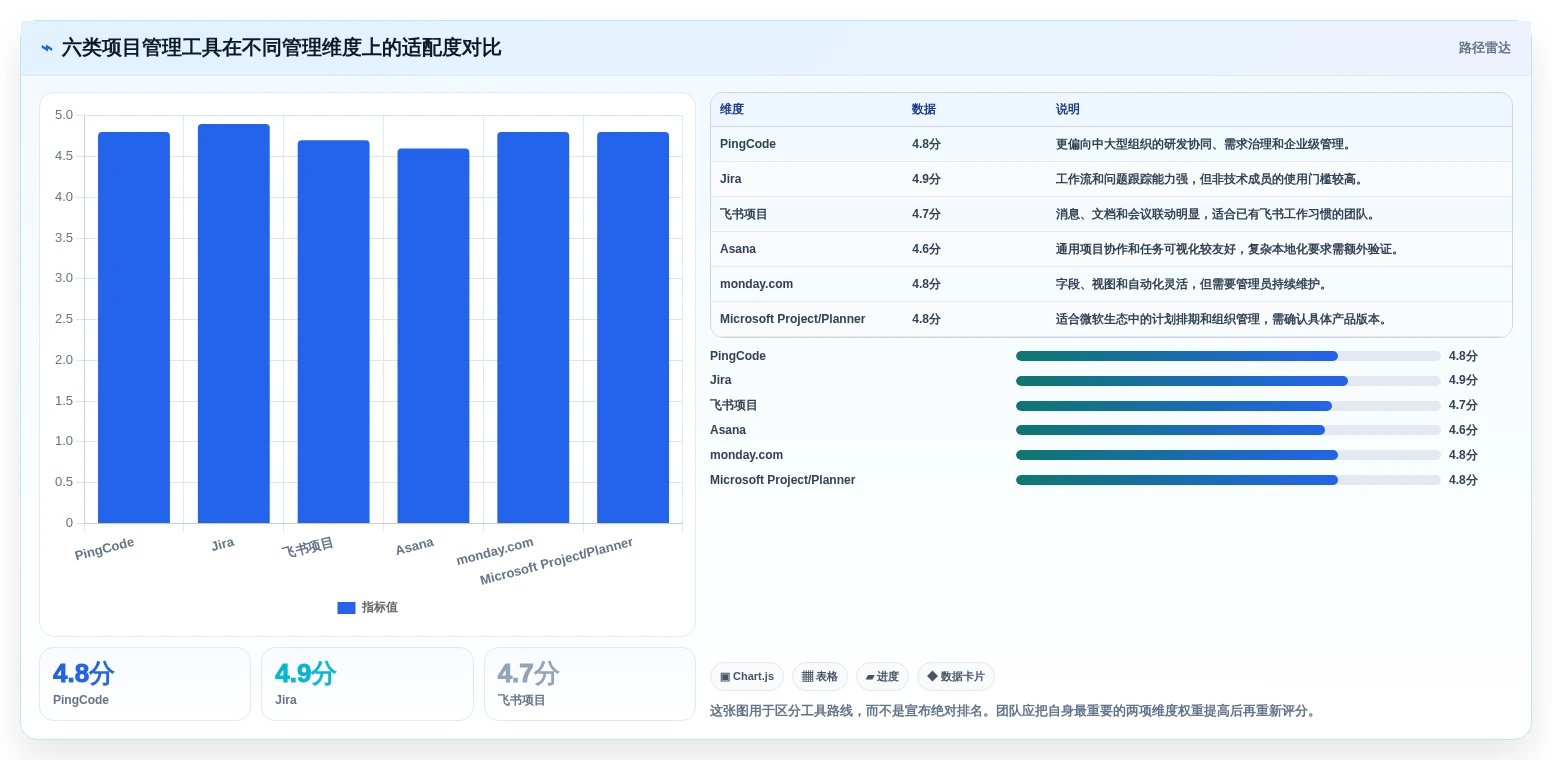Click 飞书项目 in the table's first column

744,214
